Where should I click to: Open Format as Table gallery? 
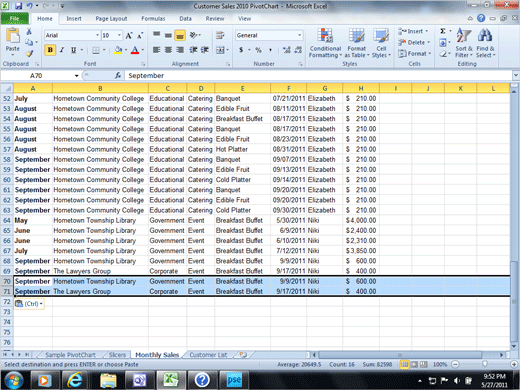coord(357,43)
